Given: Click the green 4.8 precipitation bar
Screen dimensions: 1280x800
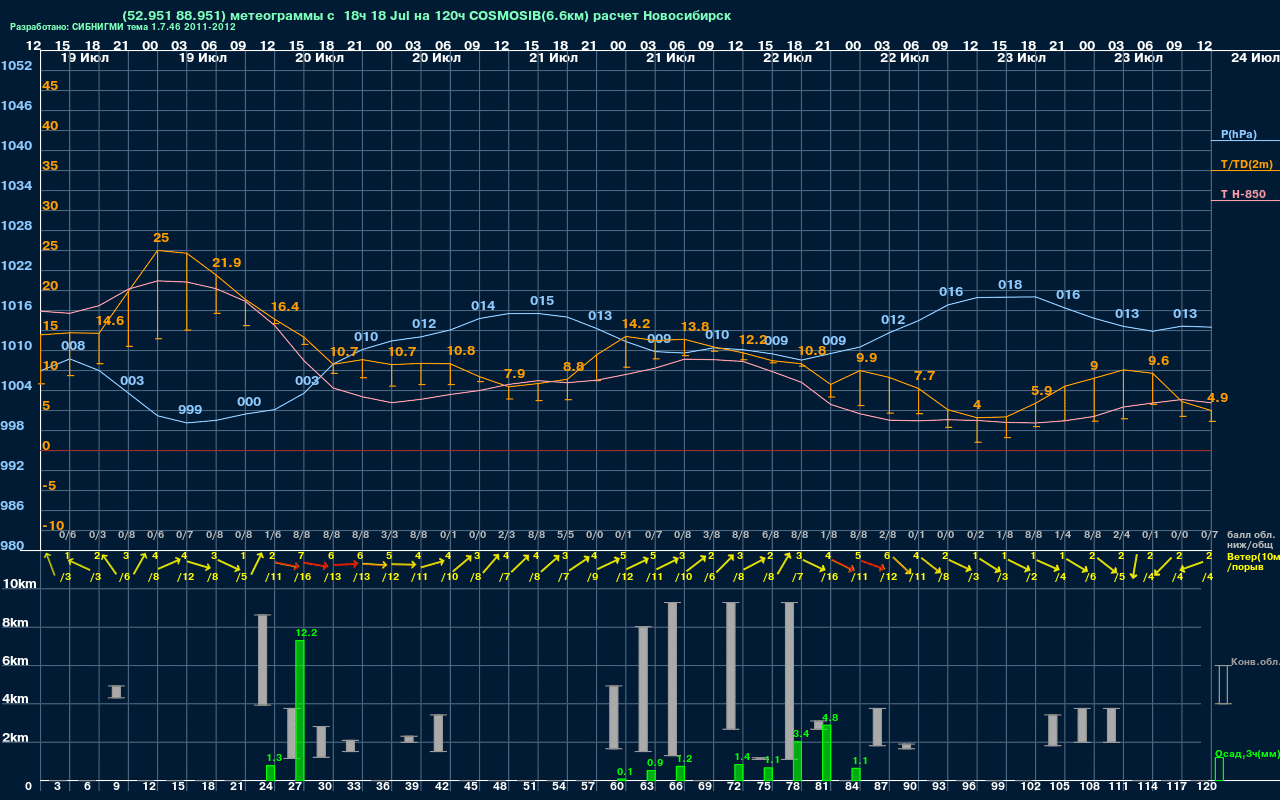Looking at the screenshot, I should [x=826, y=753].
